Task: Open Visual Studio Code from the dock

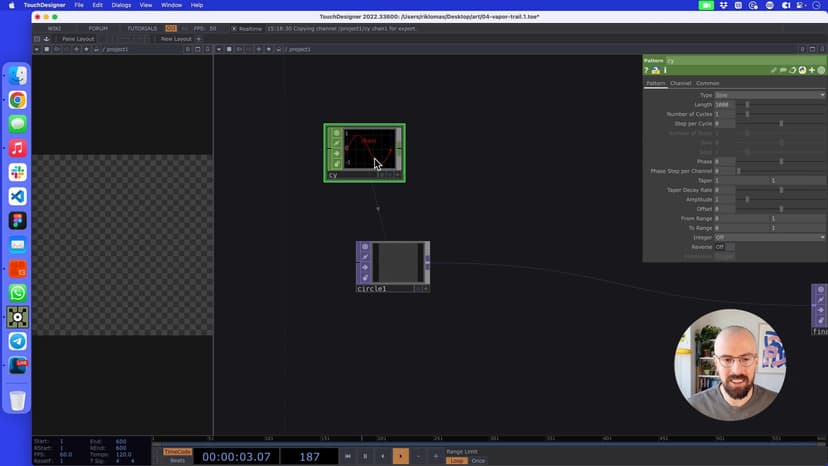Action: [x=18, y=196]
